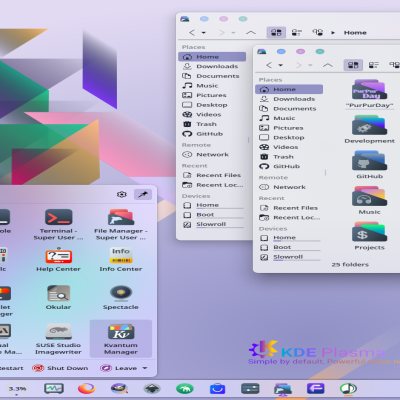Select Documents in back Dolphin window Places

pos(212,76)
